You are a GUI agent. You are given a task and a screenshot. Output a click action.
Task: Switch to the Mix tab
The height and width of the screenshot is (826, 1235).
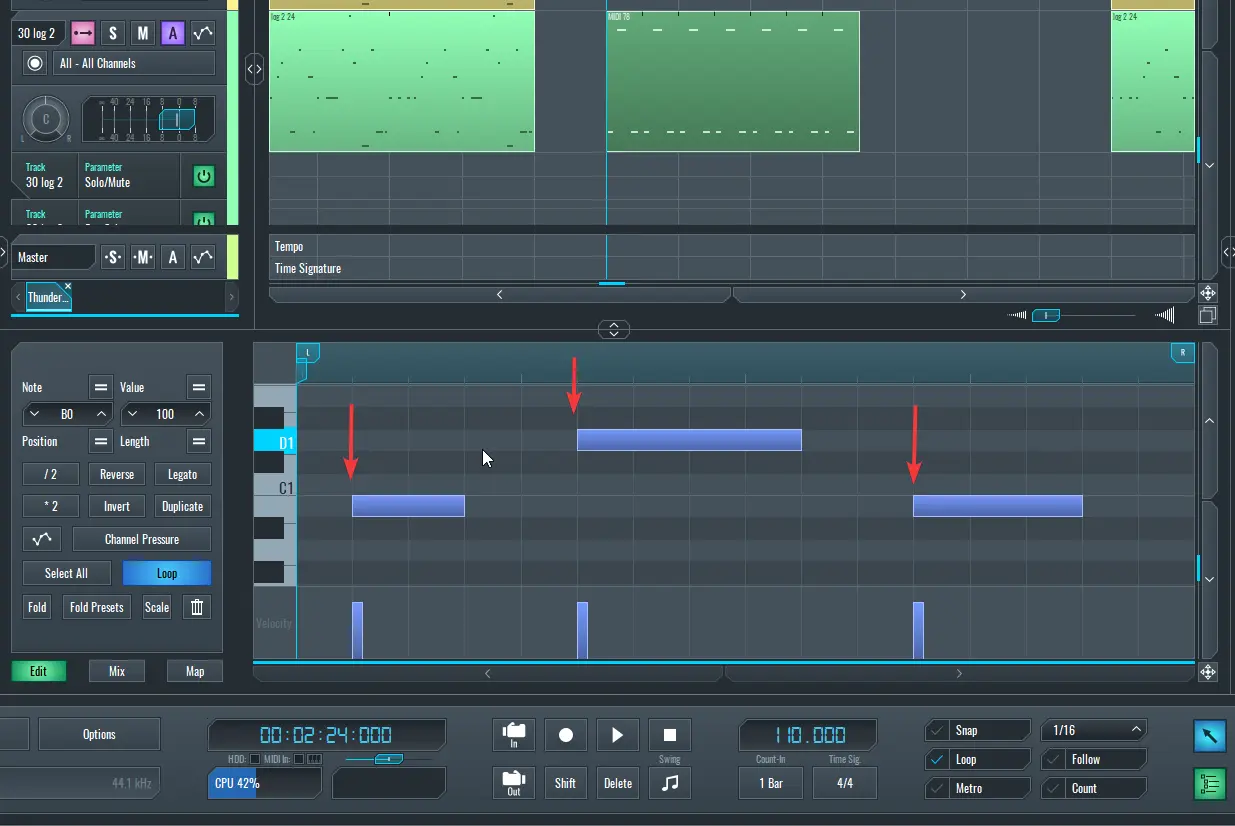[117, 671]
